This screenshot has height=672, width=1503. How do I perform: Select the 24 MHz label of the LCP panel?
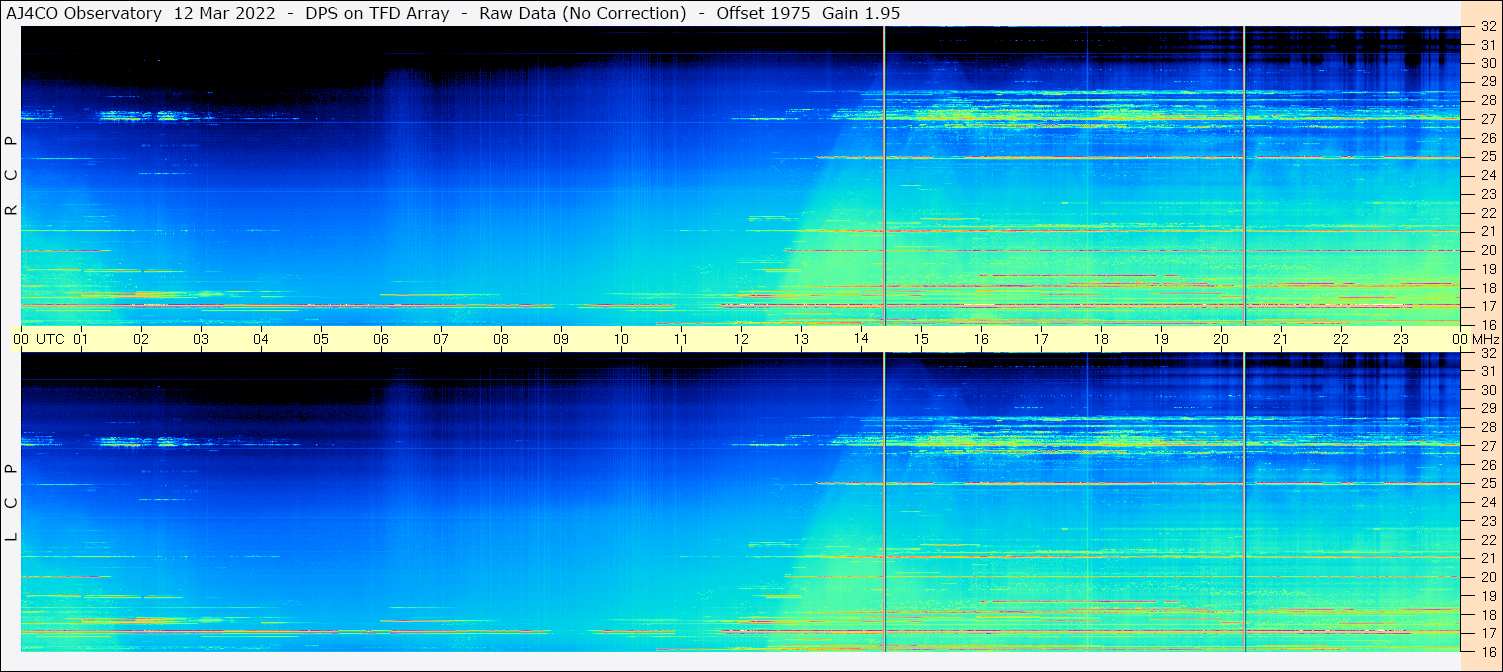1487,503
